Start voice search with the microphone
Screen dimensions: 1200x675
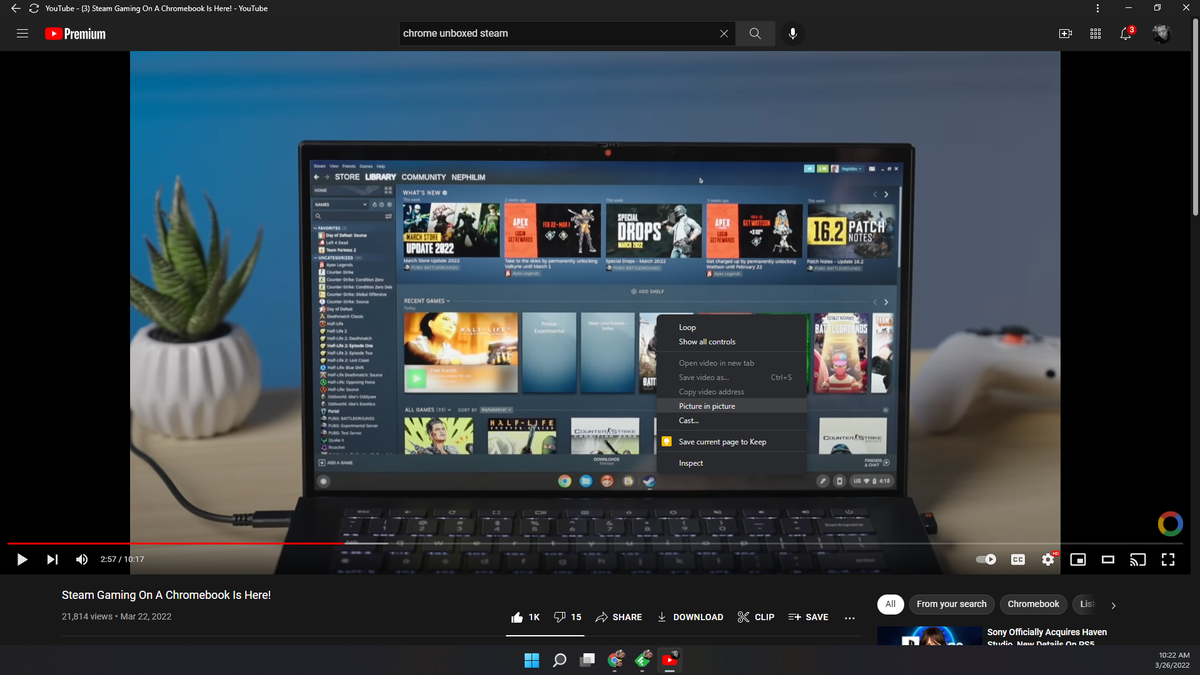792,33
